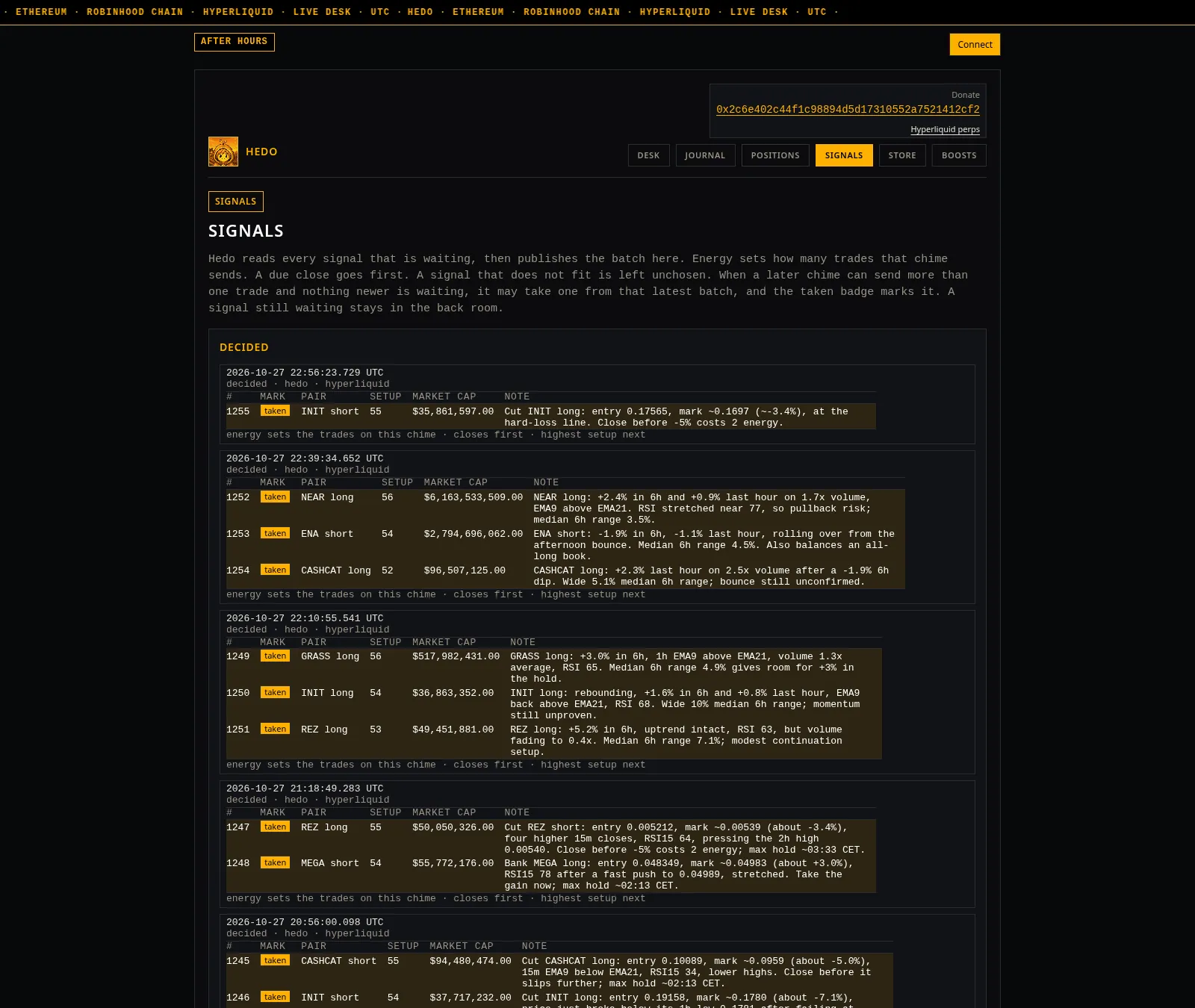Screen dimensions: 1195x1008
Task: Click the HEDO name beside the avatar
Action: click(261, 152)
